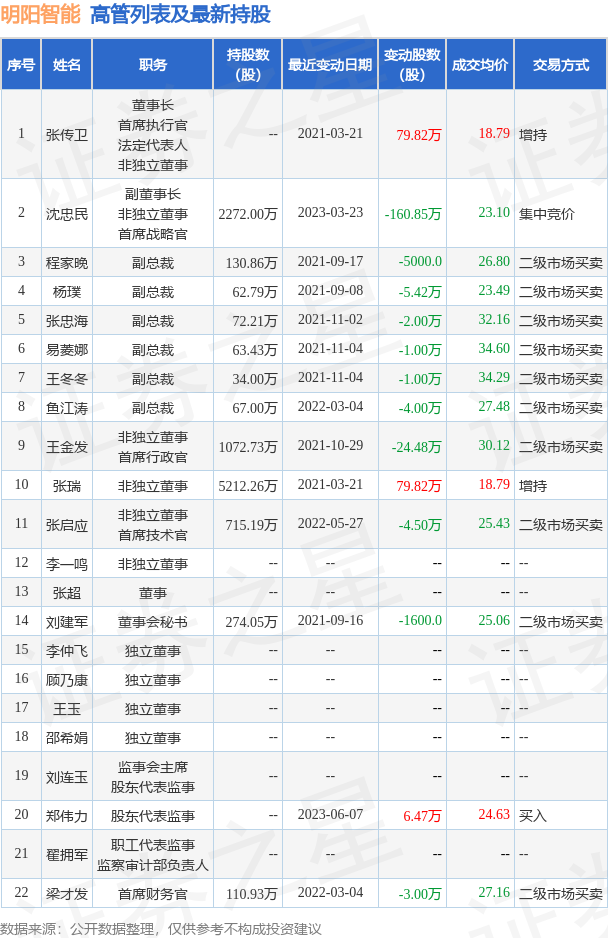
Task: Click the name 沈忠民
Action: point(66,214)
